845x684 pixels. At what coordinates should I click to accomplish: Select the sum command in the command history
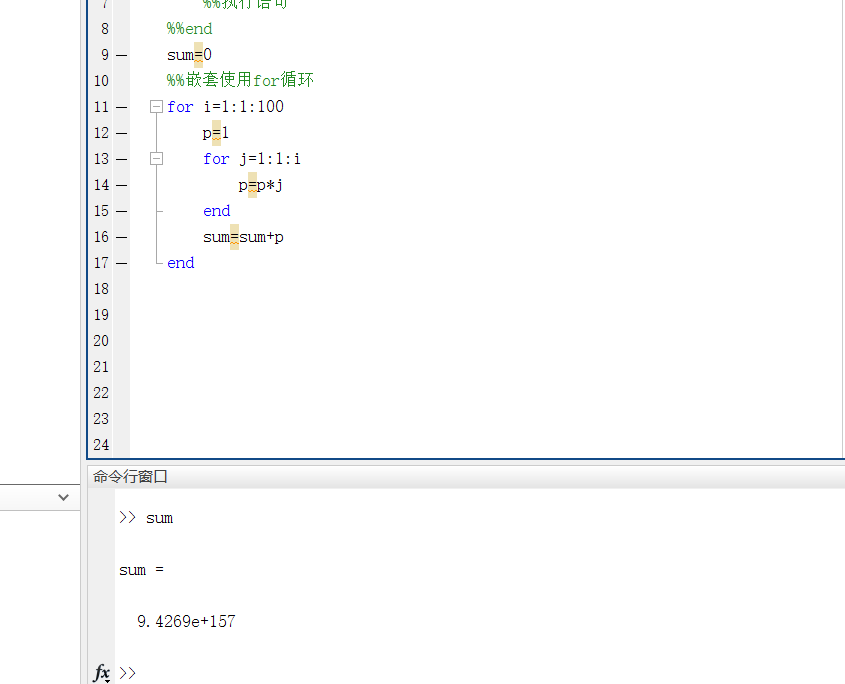tap(160, 517)
